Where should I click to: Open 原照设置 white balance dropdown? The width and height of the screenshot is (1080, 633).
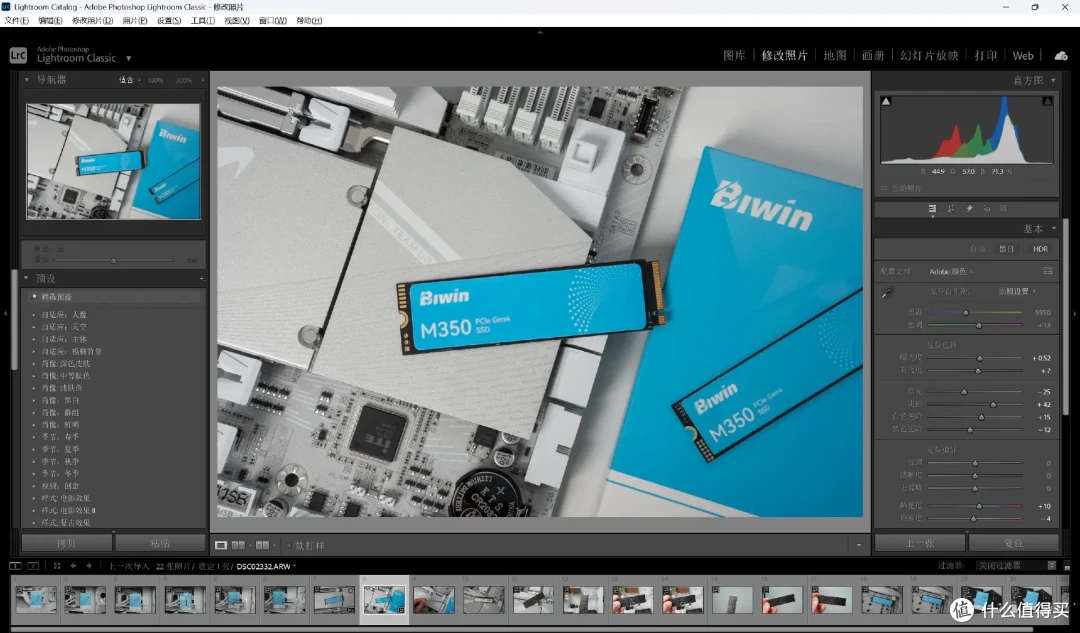(x=1017, y=291)
